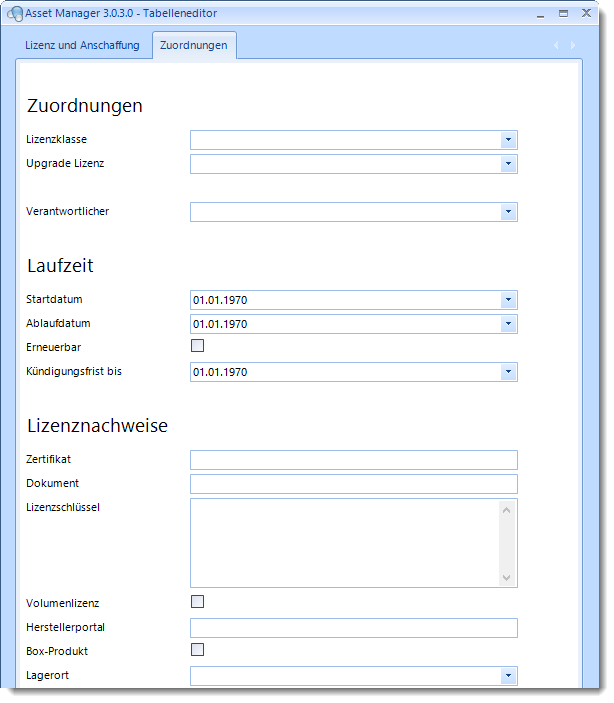Click the tab scroll right arrow
The width and height of the screenshot is (614, 703).
tap(573, 45)
